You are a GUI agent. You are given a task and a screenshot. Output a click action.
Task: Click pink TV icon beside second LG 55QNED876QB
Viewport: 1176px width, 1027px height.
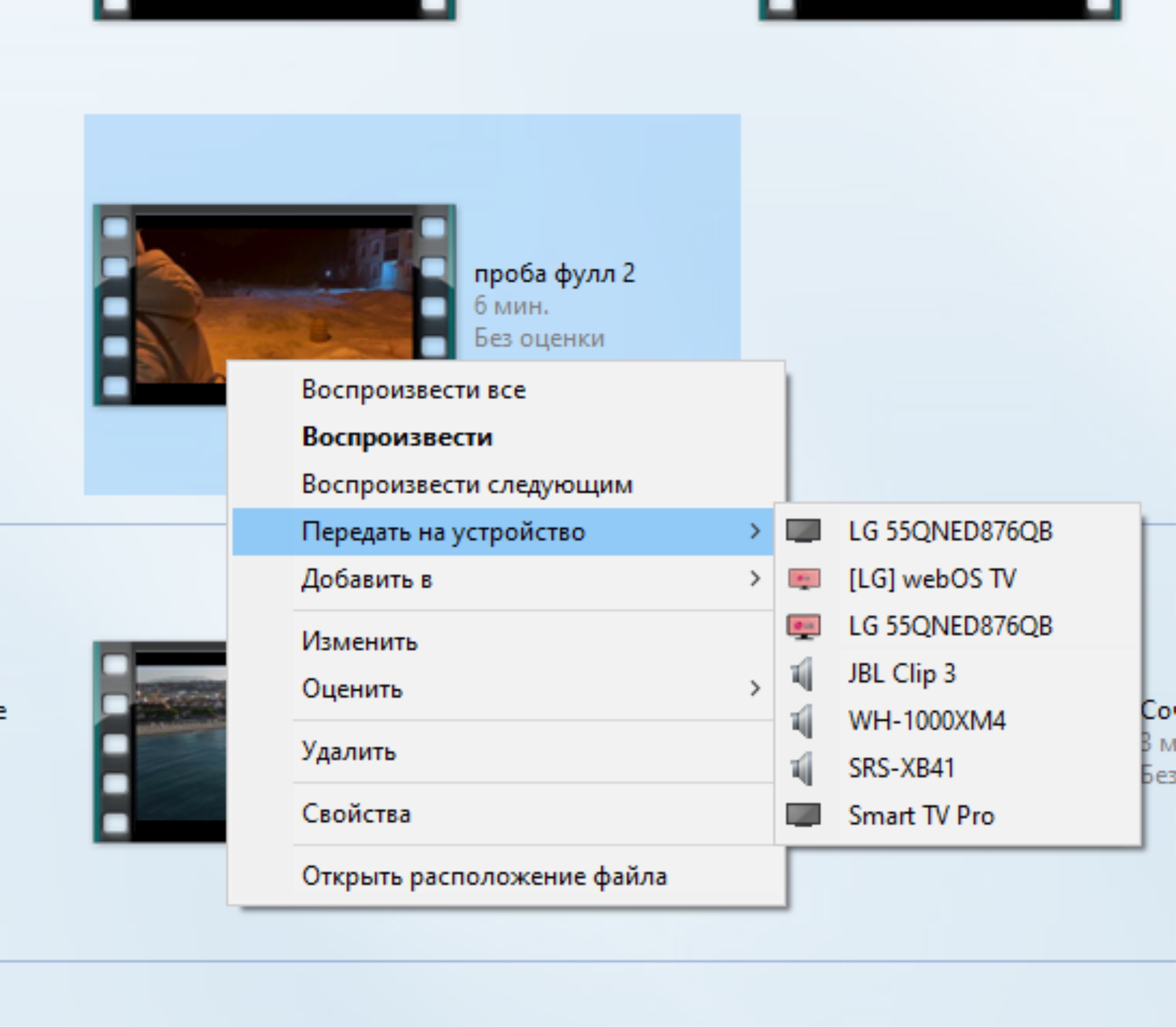803,626
